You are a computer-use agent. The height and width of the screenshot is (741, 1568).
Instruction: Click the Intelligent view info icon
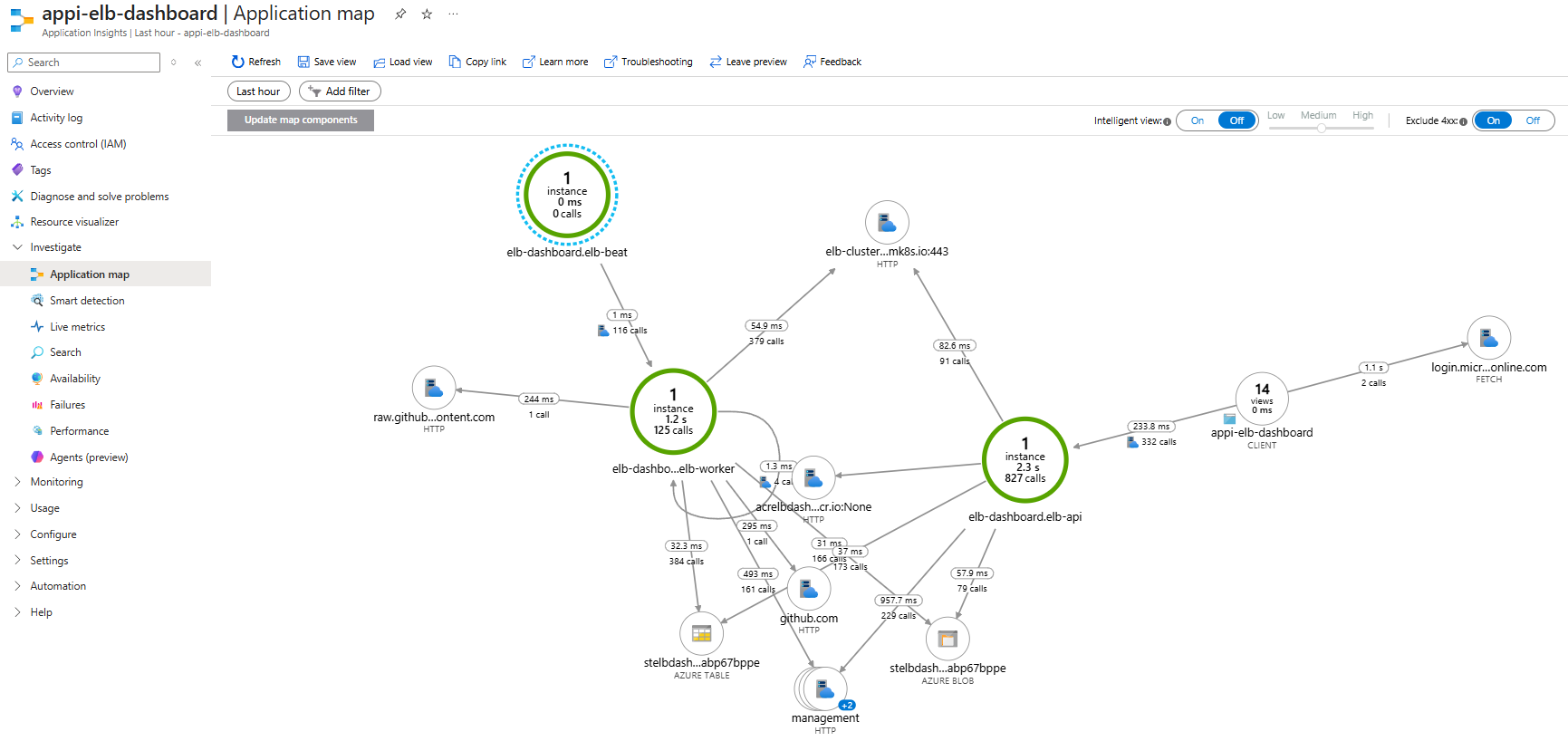(1167, 121)
